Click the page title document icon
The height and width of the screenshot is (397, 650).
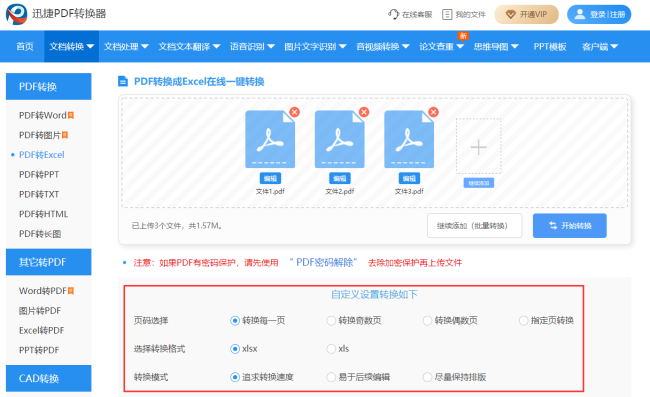click(123, 81)
